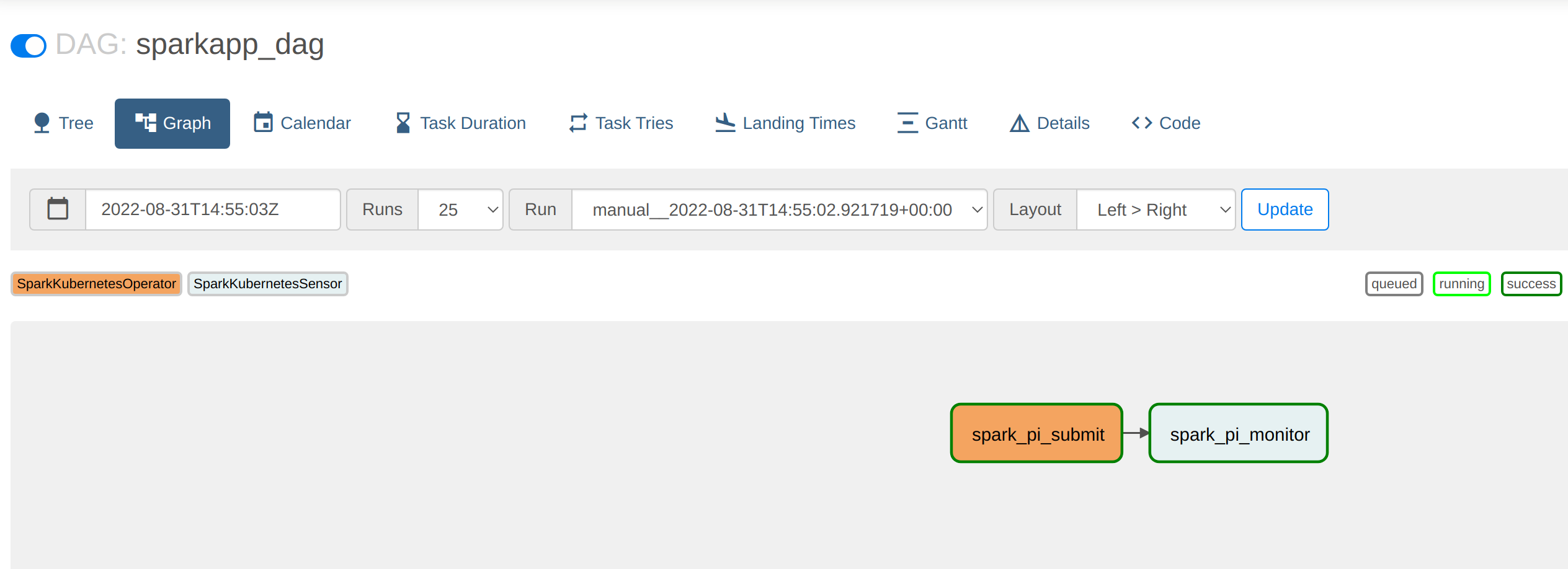Click the Code brackets icon

(1142, 123)
